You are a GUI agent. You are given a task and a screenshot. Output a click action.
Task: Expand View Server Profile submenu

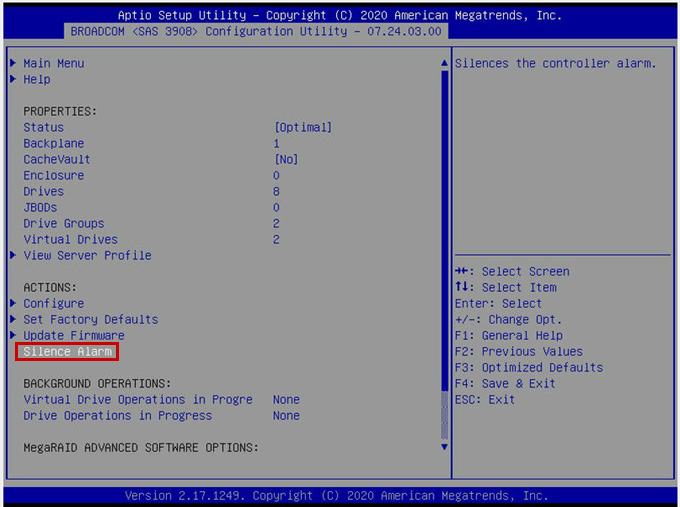tap(87, 255)
